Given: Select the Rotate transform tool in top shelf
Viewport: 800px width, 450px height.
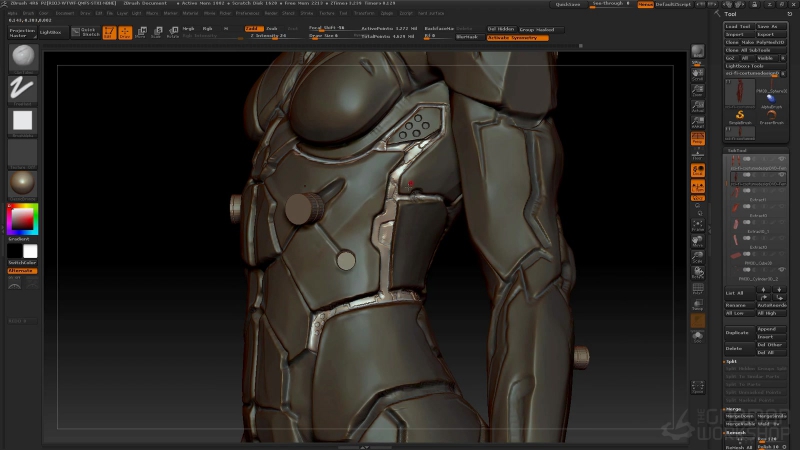Looking at the screenshot, I should click(x=173, y=33).
